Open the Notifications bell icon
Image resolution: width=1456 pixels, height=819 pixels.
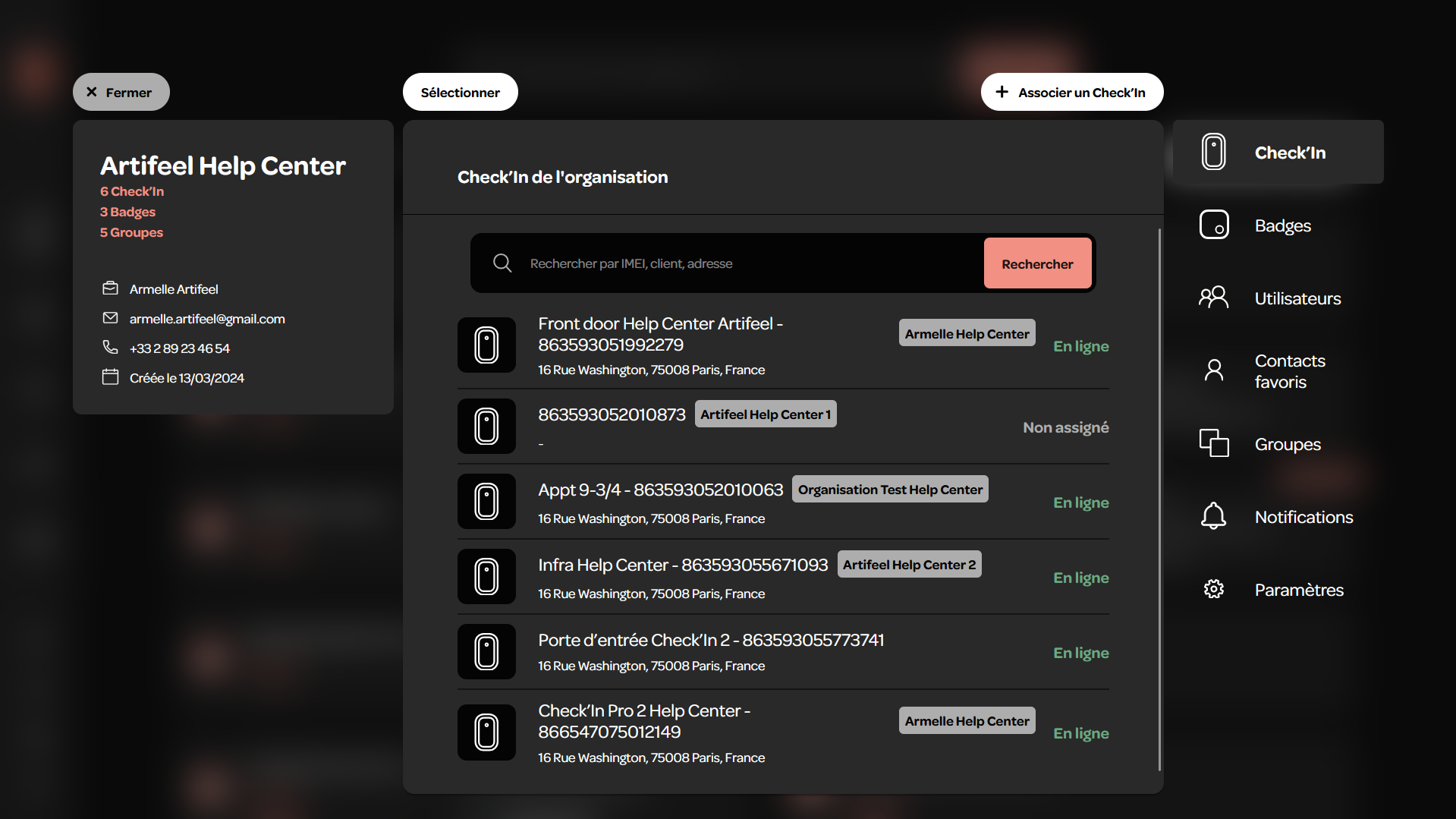1214,515
